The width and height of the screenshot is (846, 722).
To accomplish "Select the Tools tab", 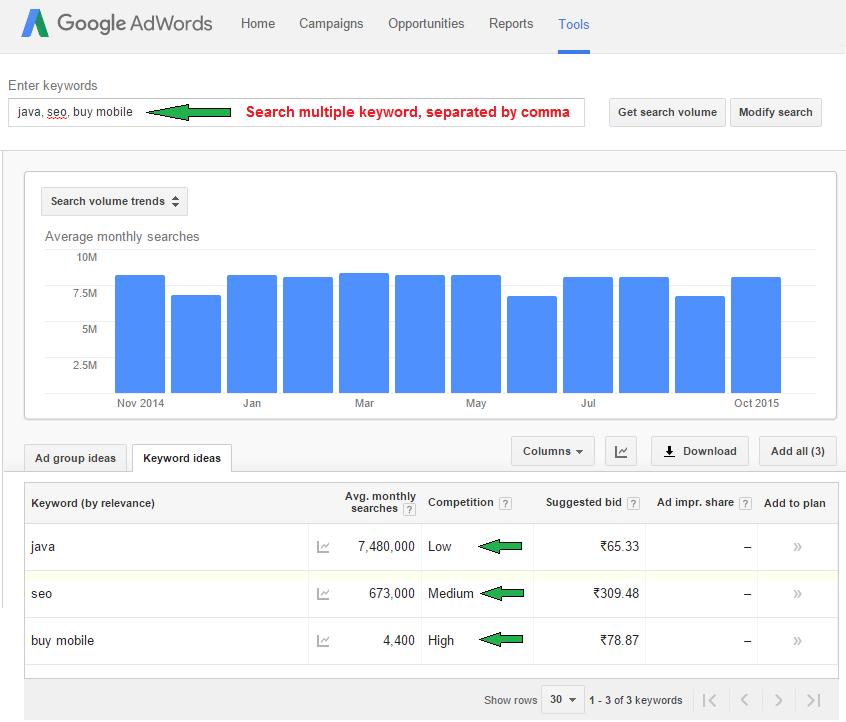I will pyautogui.click(x=574, y=24).
